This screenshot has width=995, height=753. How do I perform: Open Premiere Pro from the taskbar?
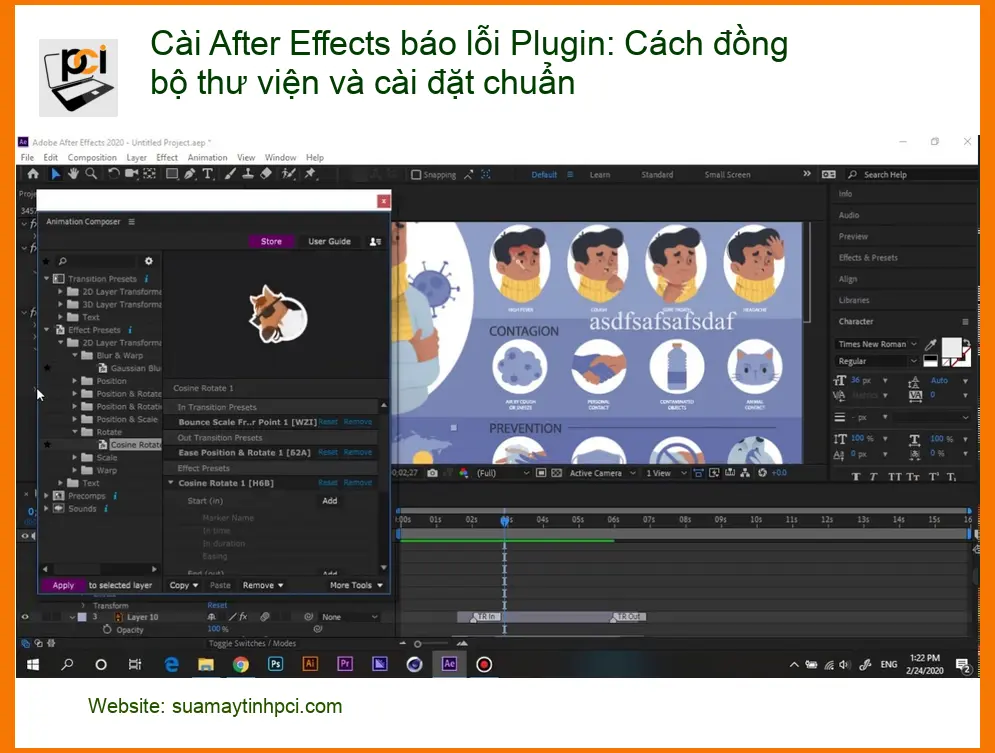coord(345,664)
